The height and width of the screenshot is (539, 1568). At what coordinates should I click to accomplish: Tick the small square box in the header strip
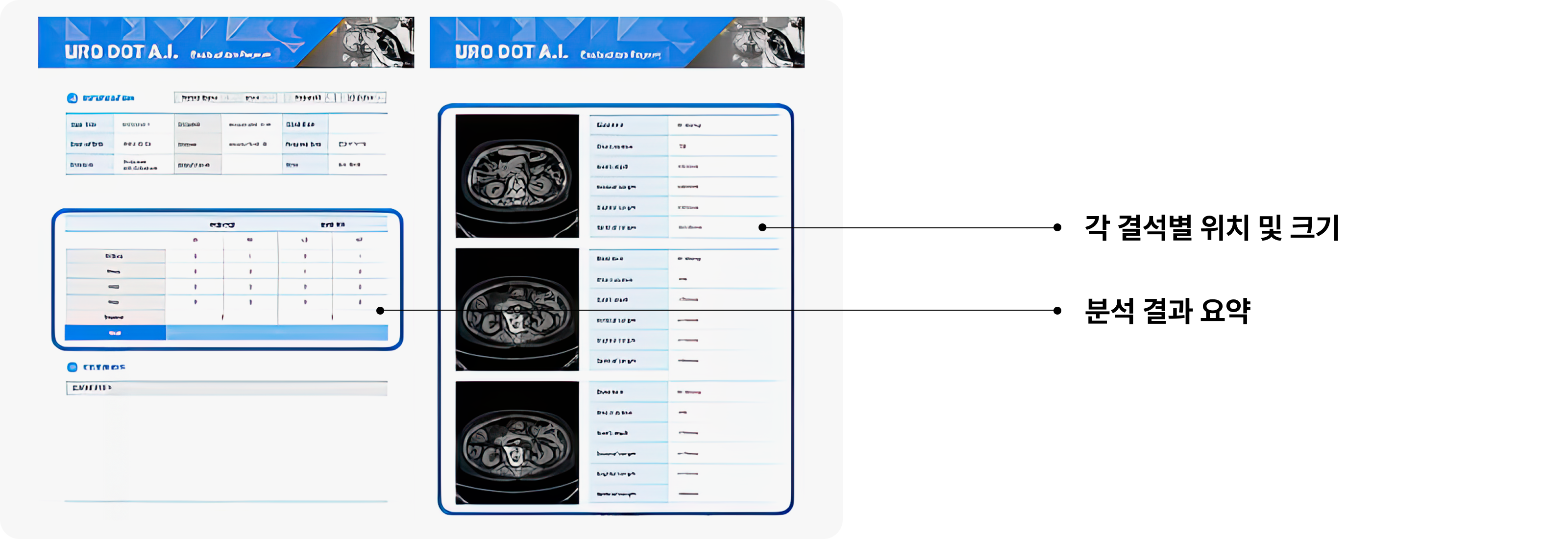tap(330, 98)
